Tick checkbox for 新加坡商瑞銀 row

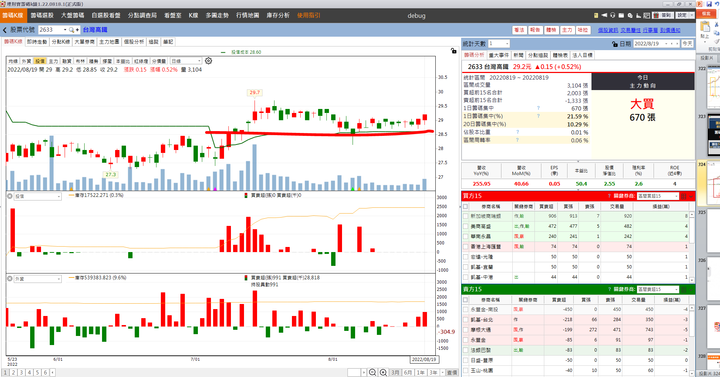[466, 216]
